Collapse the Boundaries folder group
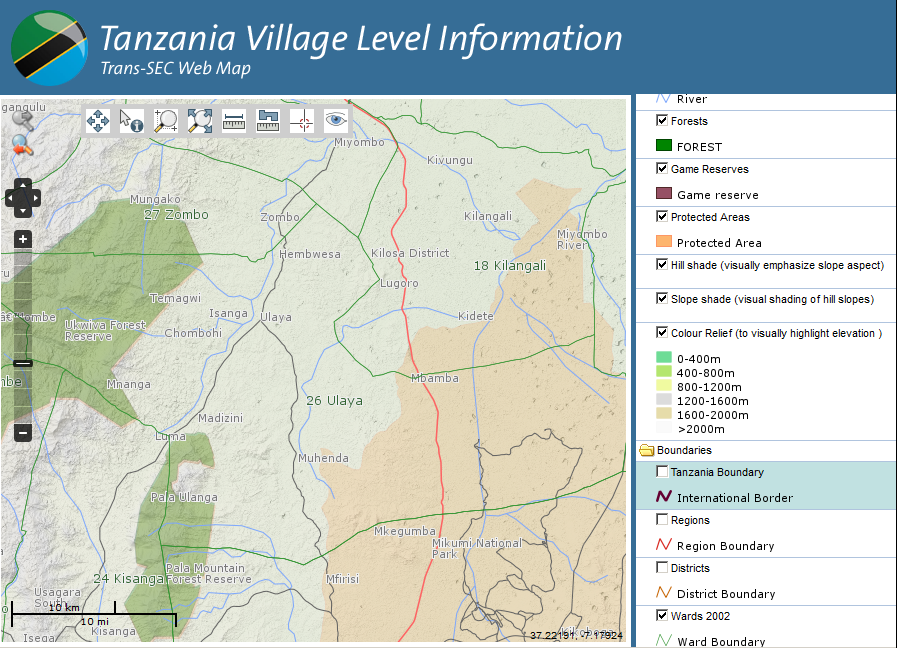The height and width of the screenshot is (648, 897). (646, 450)
